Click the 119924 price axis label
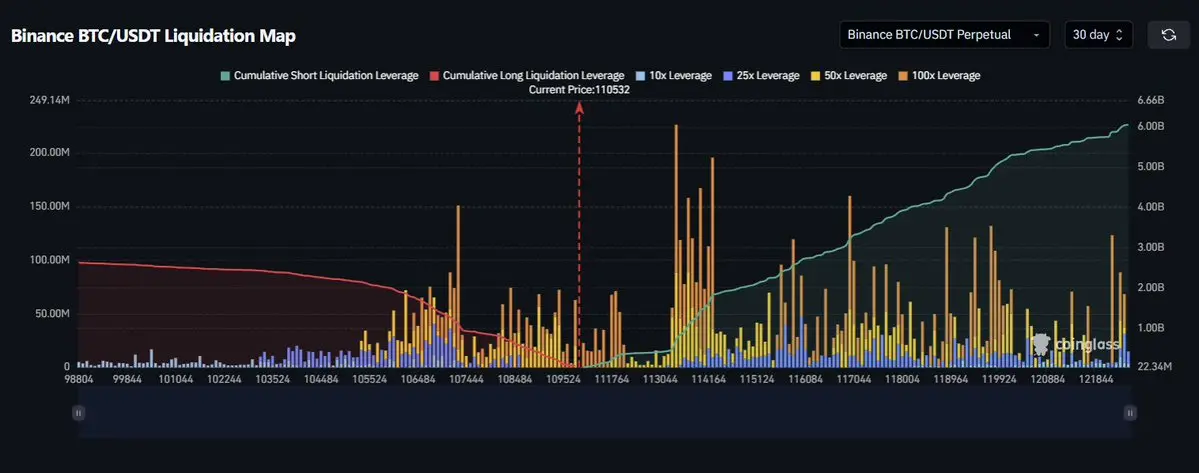 (999, 379)
